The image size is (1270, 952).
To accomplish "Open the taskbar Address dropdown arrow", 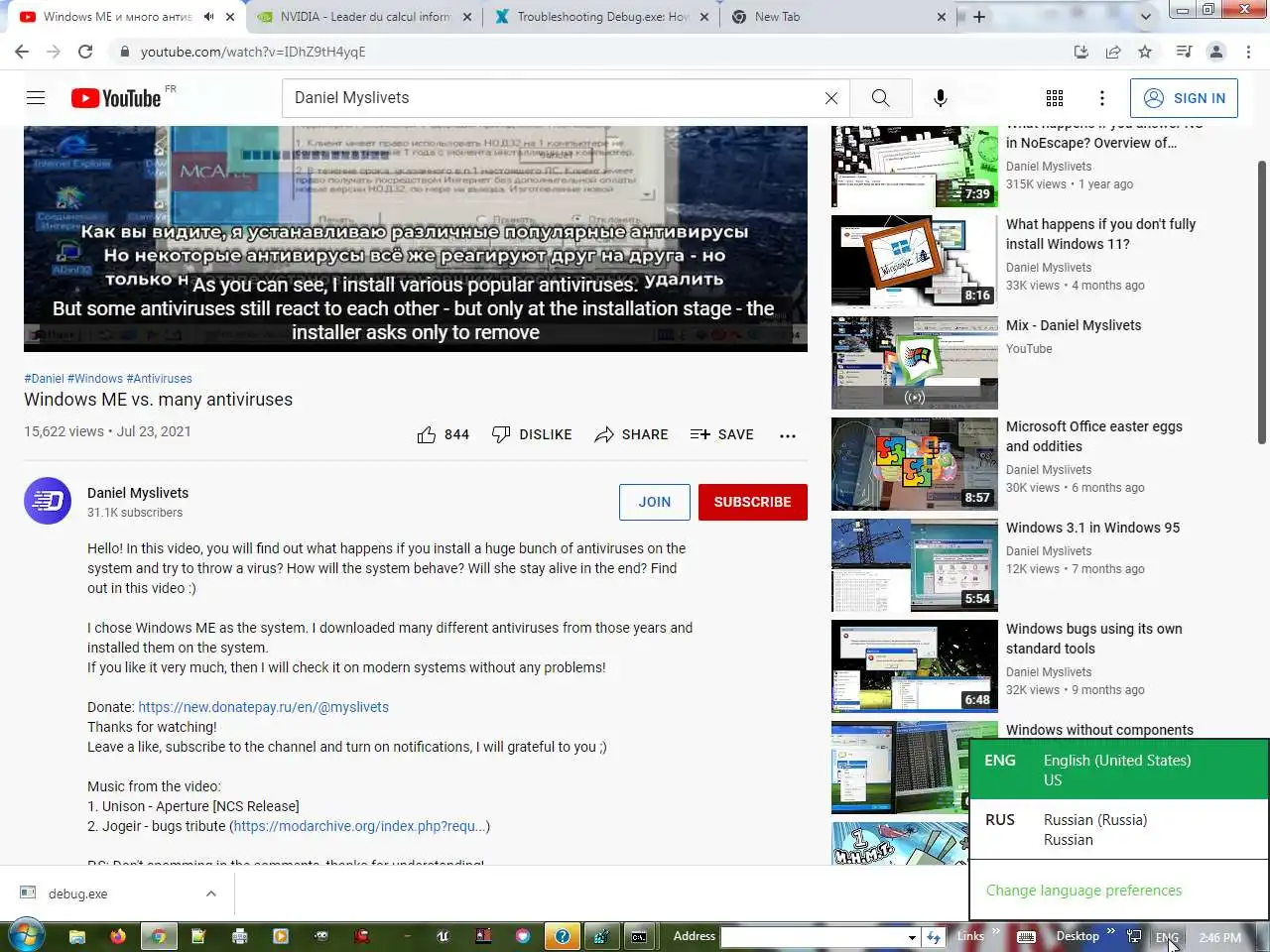I will (x=912, y=937).
